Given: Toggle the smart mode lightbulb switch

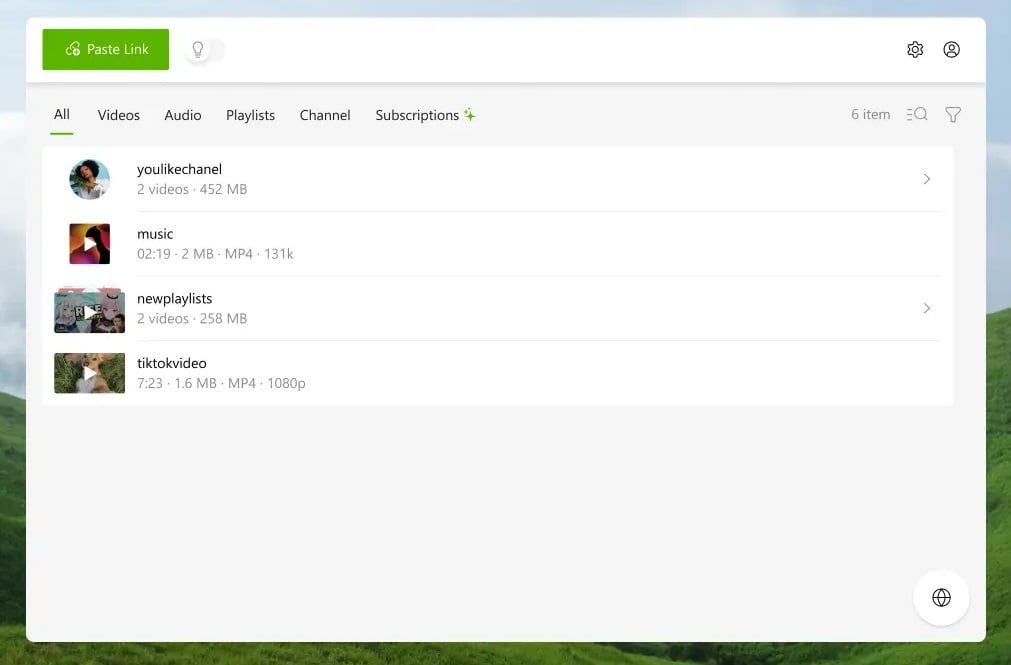Looking at the screenshot, I should click(x=205, y=49).
